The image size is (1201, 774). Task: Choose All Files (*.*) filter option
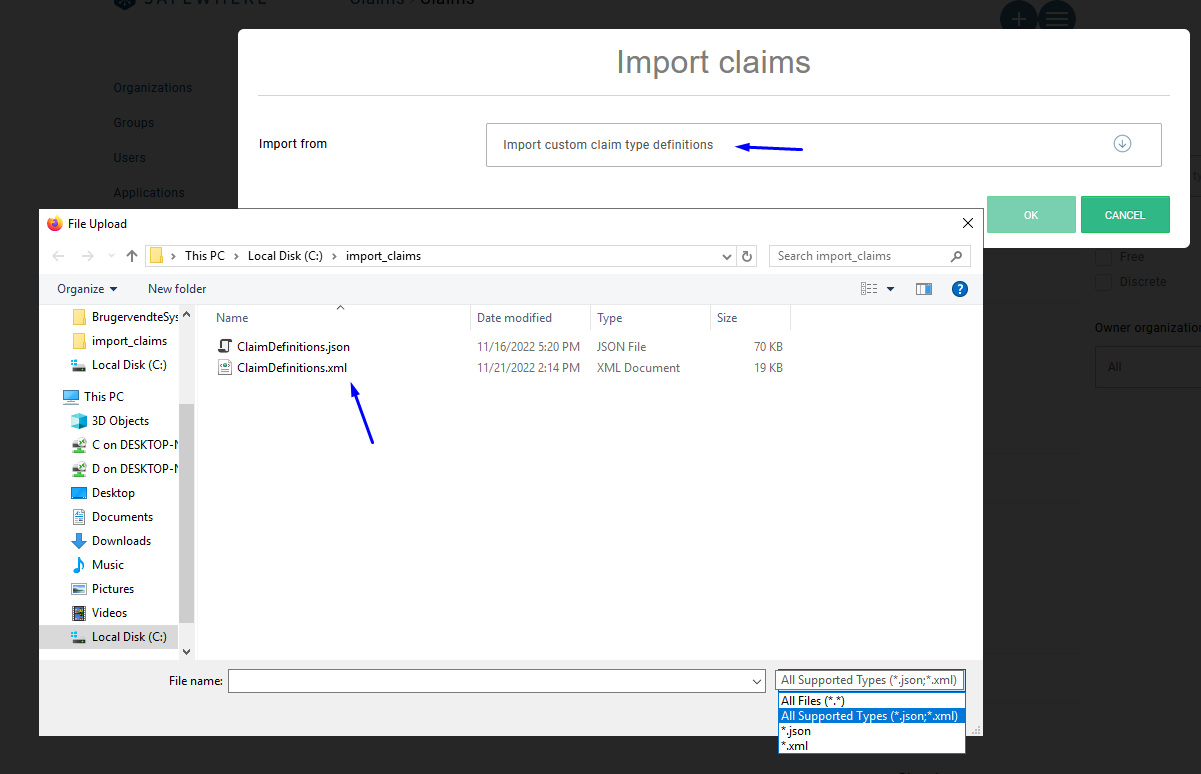point(812,701)
